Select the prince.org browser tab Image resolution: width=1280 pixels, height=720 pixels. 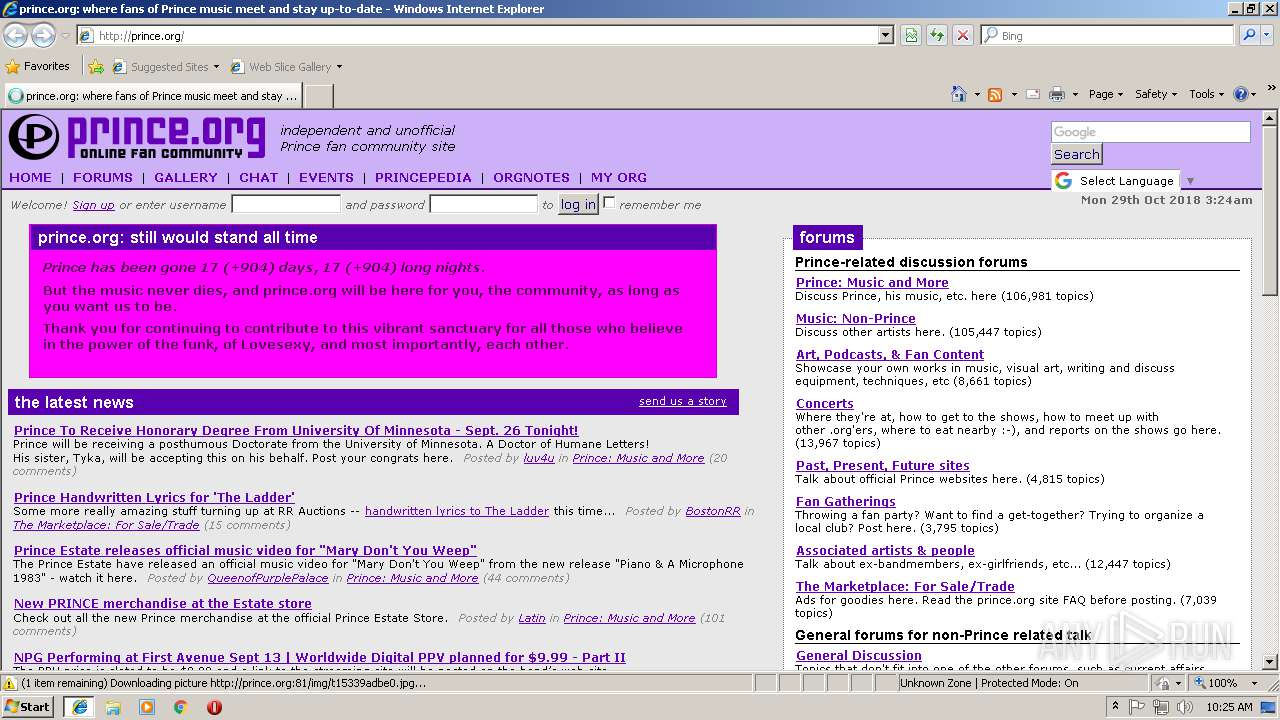click(153, 96)
